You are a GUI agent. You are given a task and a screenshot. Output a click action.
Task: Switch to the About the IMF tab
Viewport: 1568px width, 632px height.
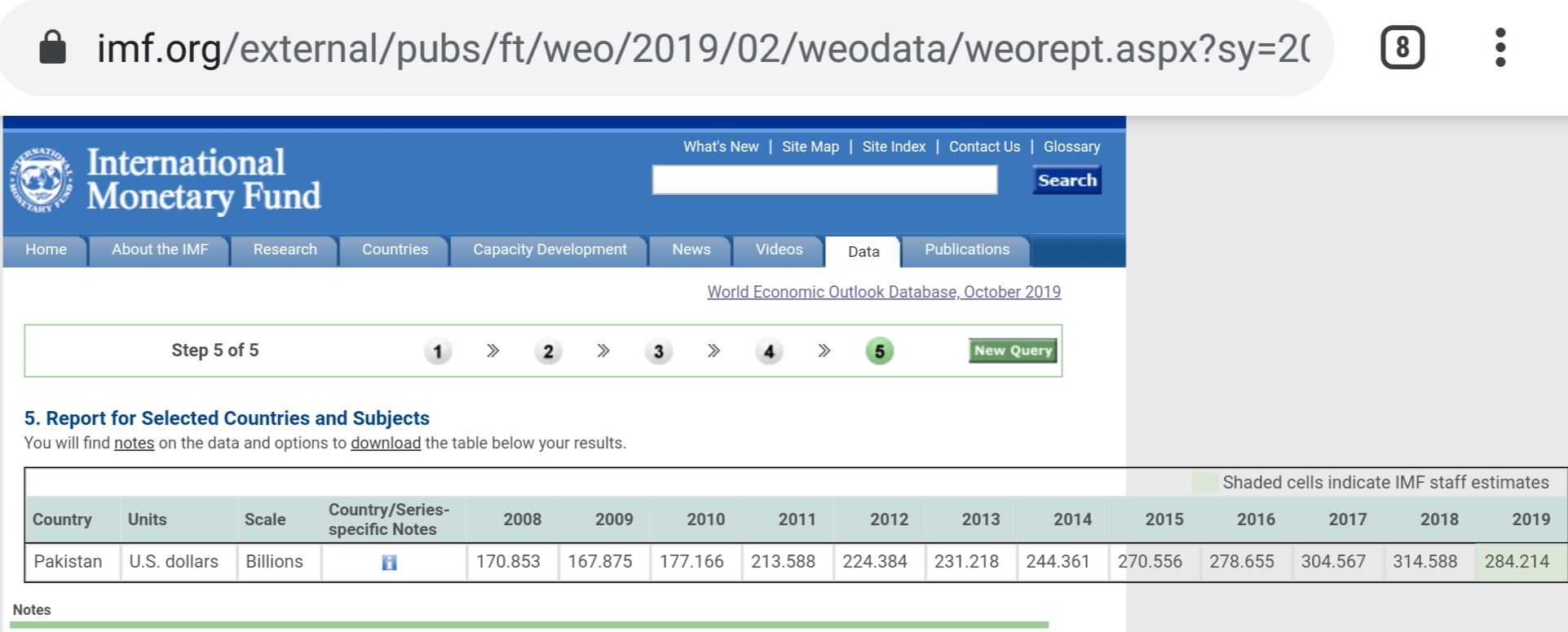point(160,250)
